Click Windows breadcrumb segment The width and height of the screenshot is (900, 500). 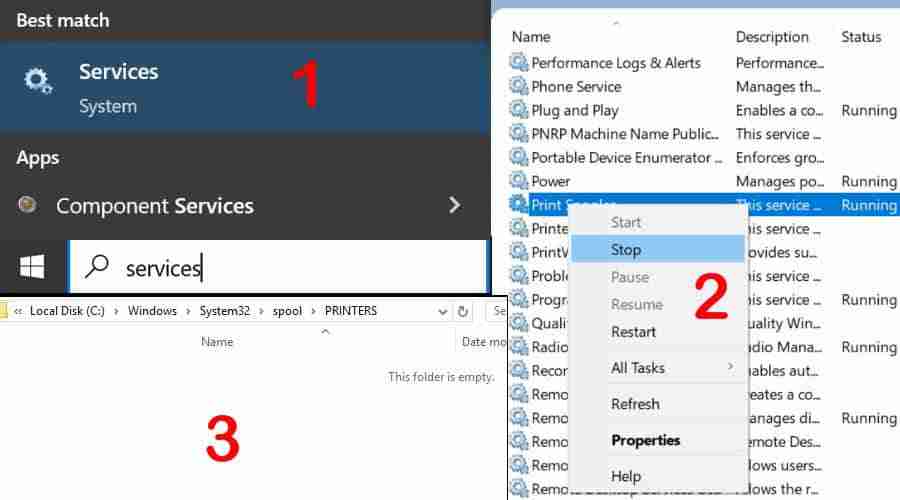pyautogui.click(x=152, y=311)
